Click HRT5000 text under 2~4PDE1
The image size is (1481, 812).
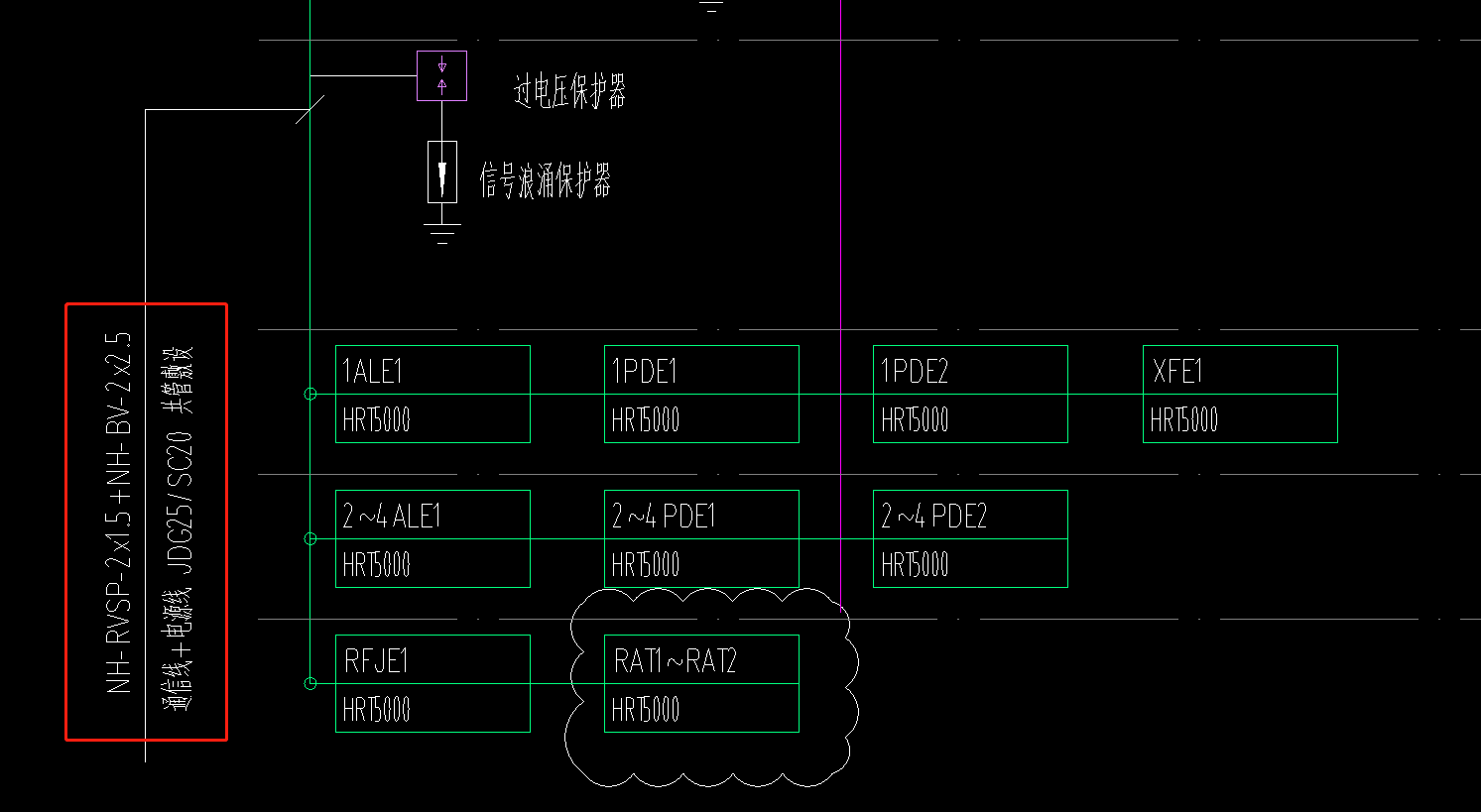[645, 564]
